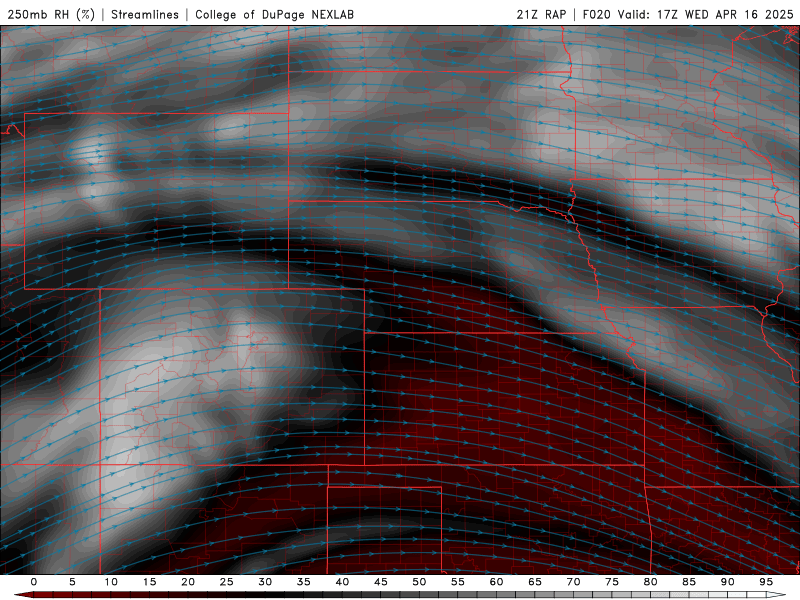This screenshot has width=800, height=600.
Task: Click "College of DuPage NEXLAB" text
Action: pyautogui.click(x=274, y=14)
